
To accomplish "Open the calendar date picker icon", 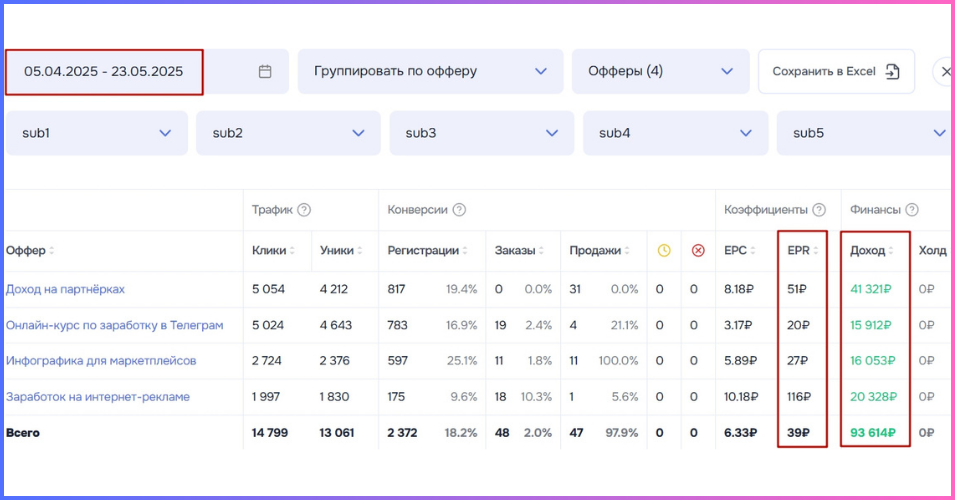I will (265, 71).
